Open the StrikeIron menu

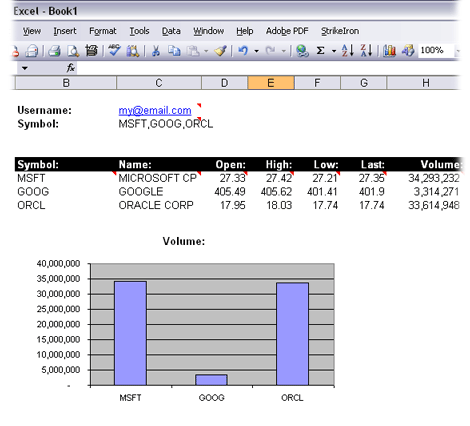pos(340,31)
